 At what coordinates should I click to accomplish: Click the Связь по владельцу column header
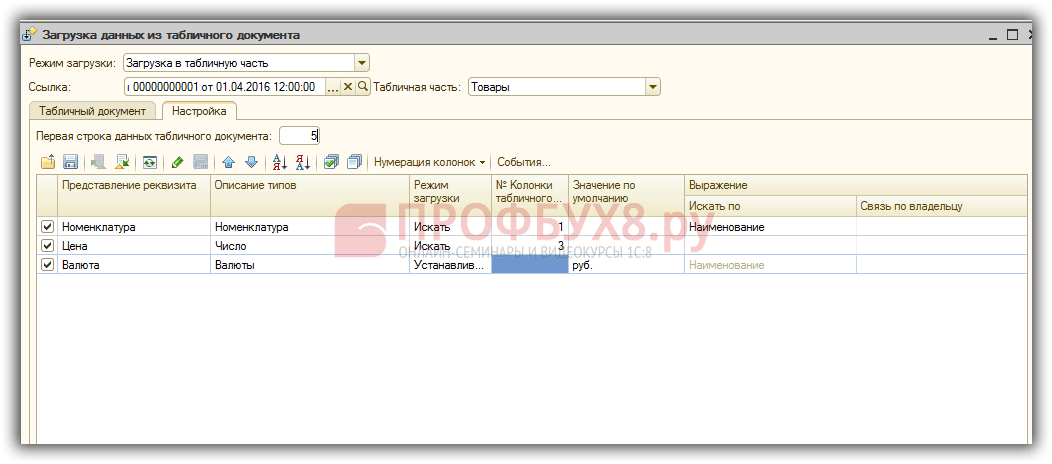click(942, 206)
